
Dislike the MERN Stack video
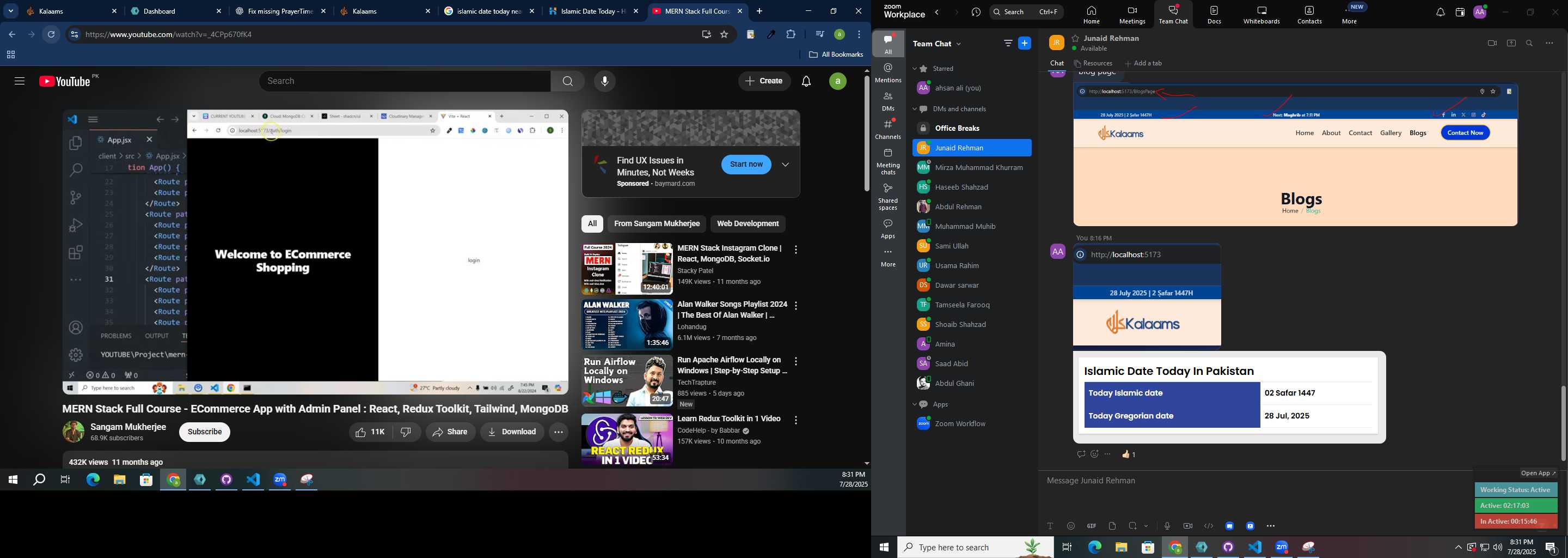[x=407, y=432]
